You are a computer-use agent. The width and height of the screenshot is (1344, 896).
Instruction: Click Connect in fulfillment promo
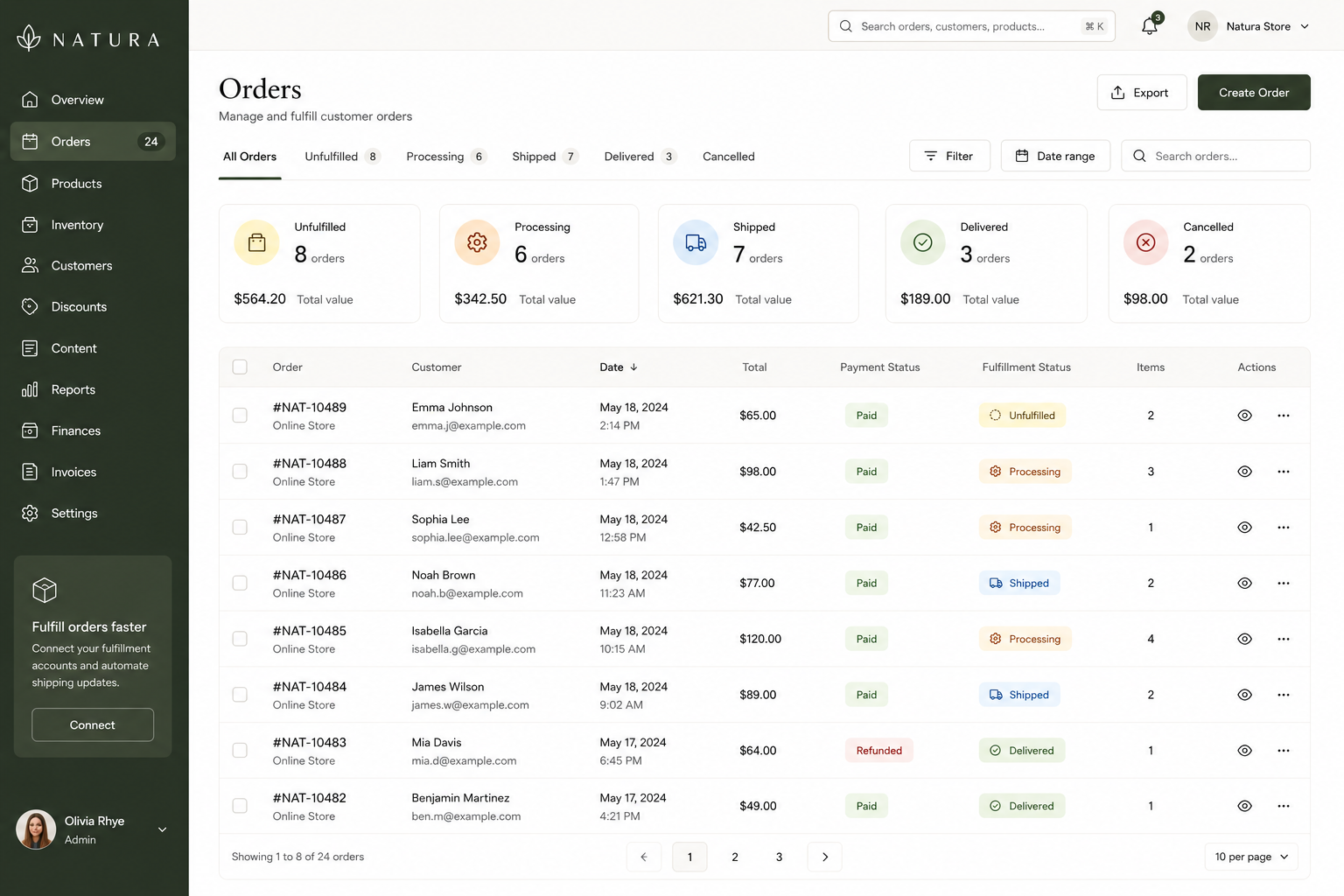pyautogui.click(x=93, y=724)
